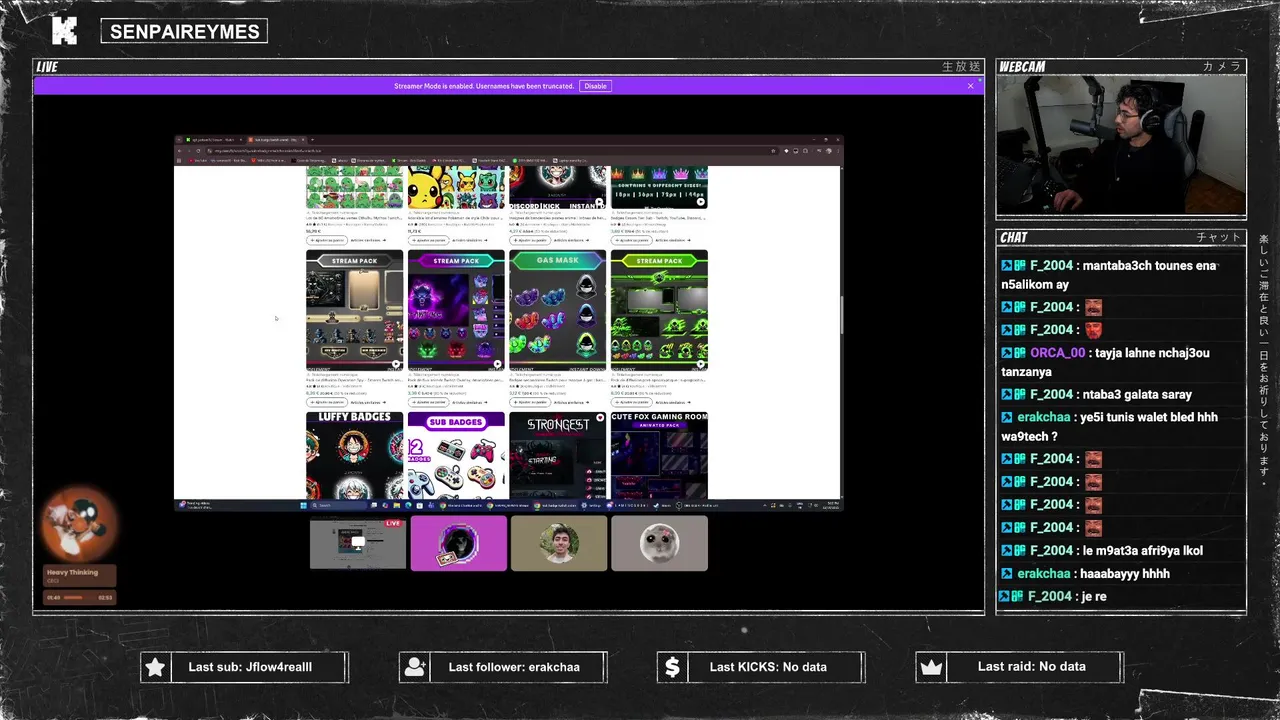
Task: Click the Kick logo in the overlay header
Action: pos(64,31)
